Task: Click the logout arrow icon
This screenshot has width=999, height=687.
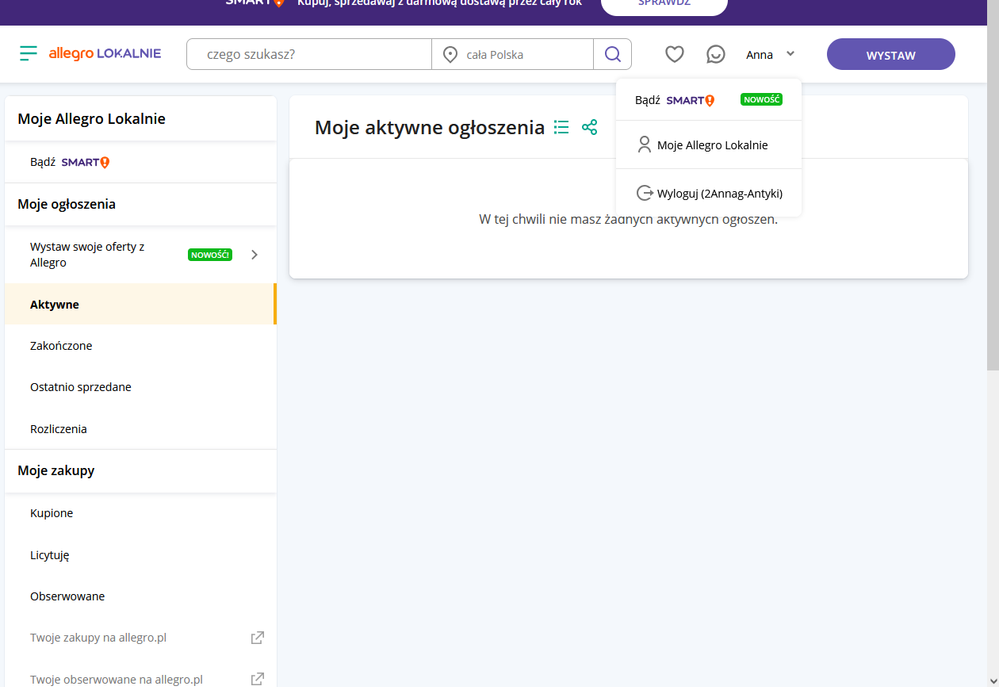Action: tap(645, 193)
